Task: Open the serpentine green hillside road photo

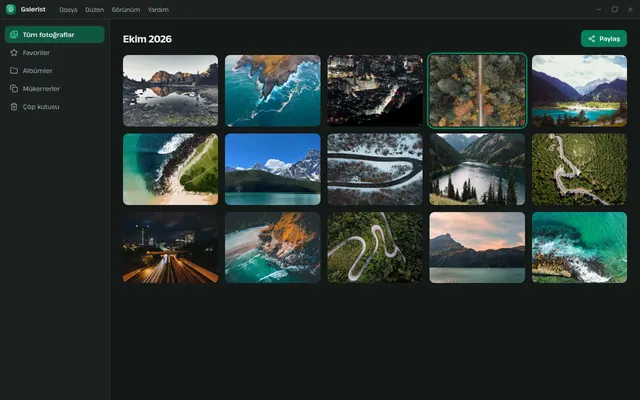Action: [375, 247]
